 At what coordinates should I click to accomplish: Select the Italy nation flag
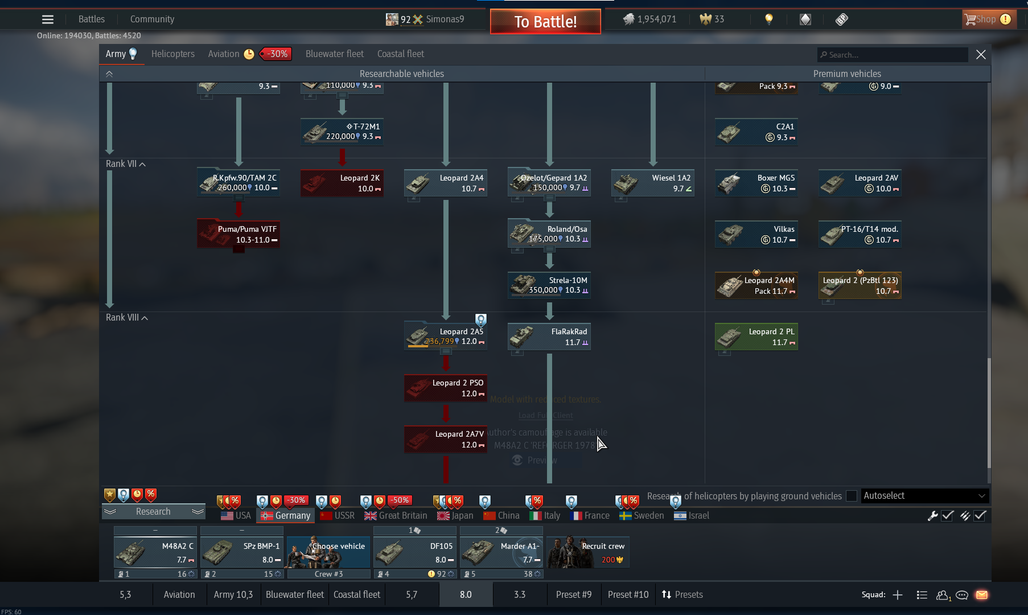[536, 515]
